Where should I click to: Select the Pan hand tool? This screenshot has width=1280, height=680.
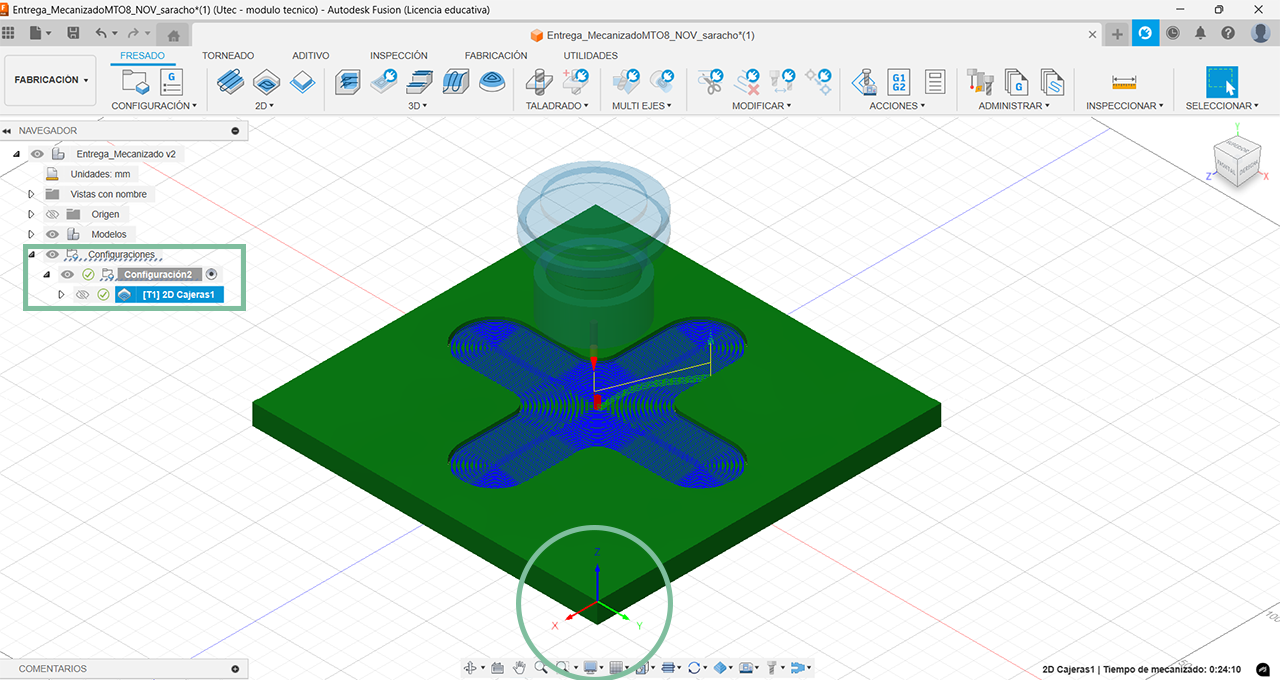click(519, 667)
